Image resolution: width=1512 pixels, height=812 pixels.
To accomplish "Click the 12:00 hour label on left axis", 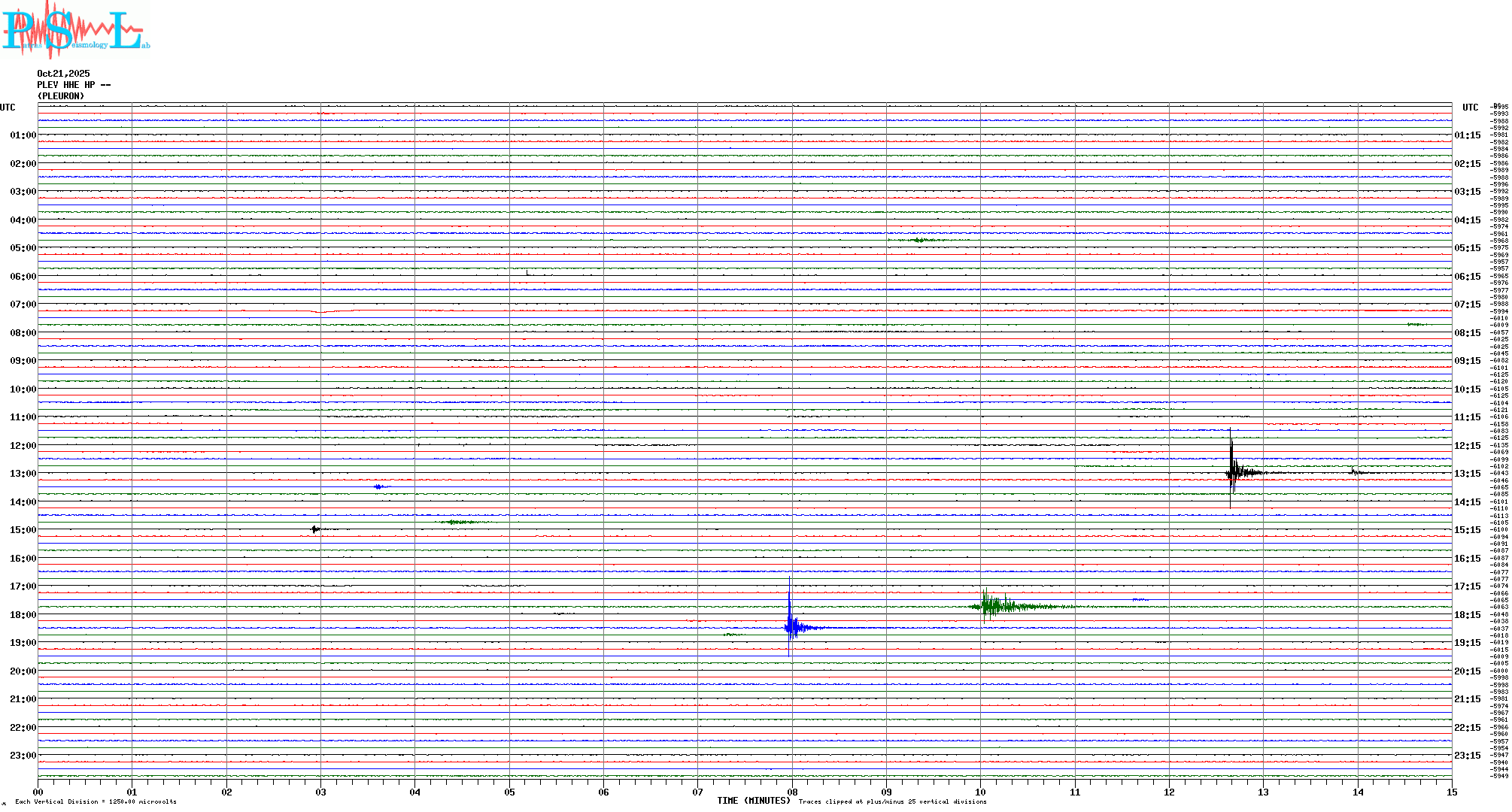I will point(23,446).
